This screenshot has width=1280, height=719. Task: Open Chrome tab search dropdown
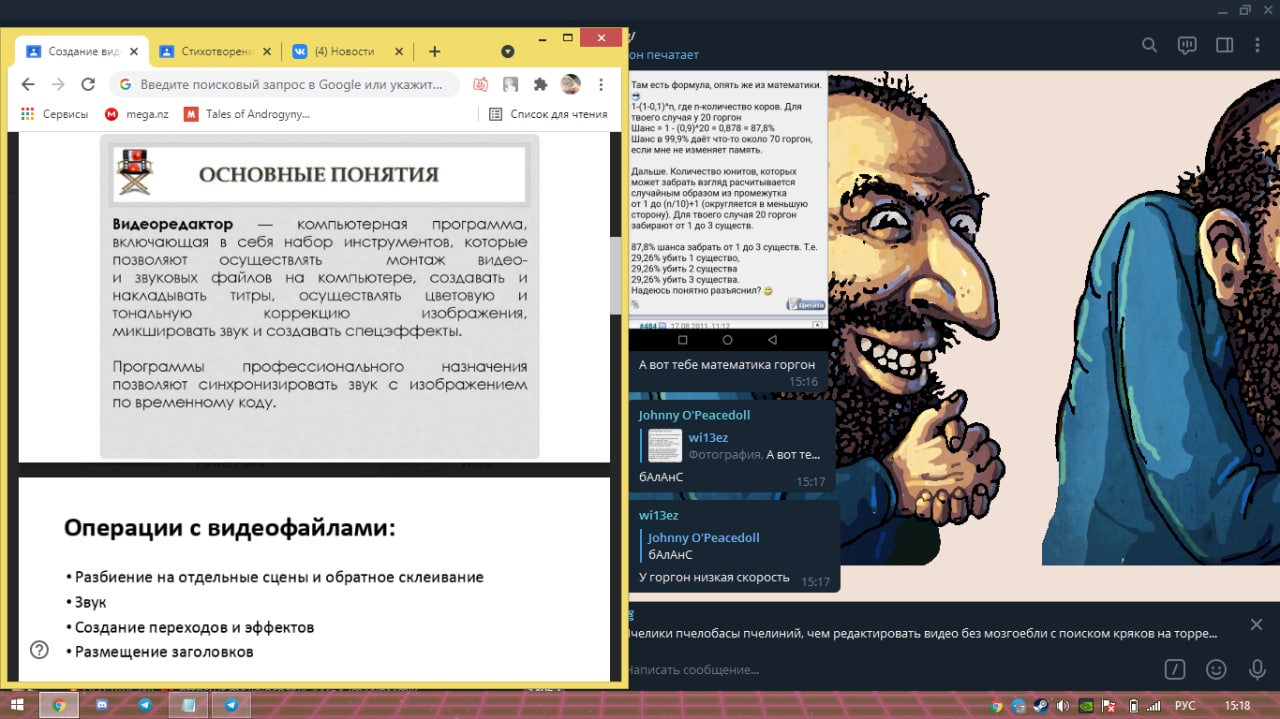click(x=507, y=51)
